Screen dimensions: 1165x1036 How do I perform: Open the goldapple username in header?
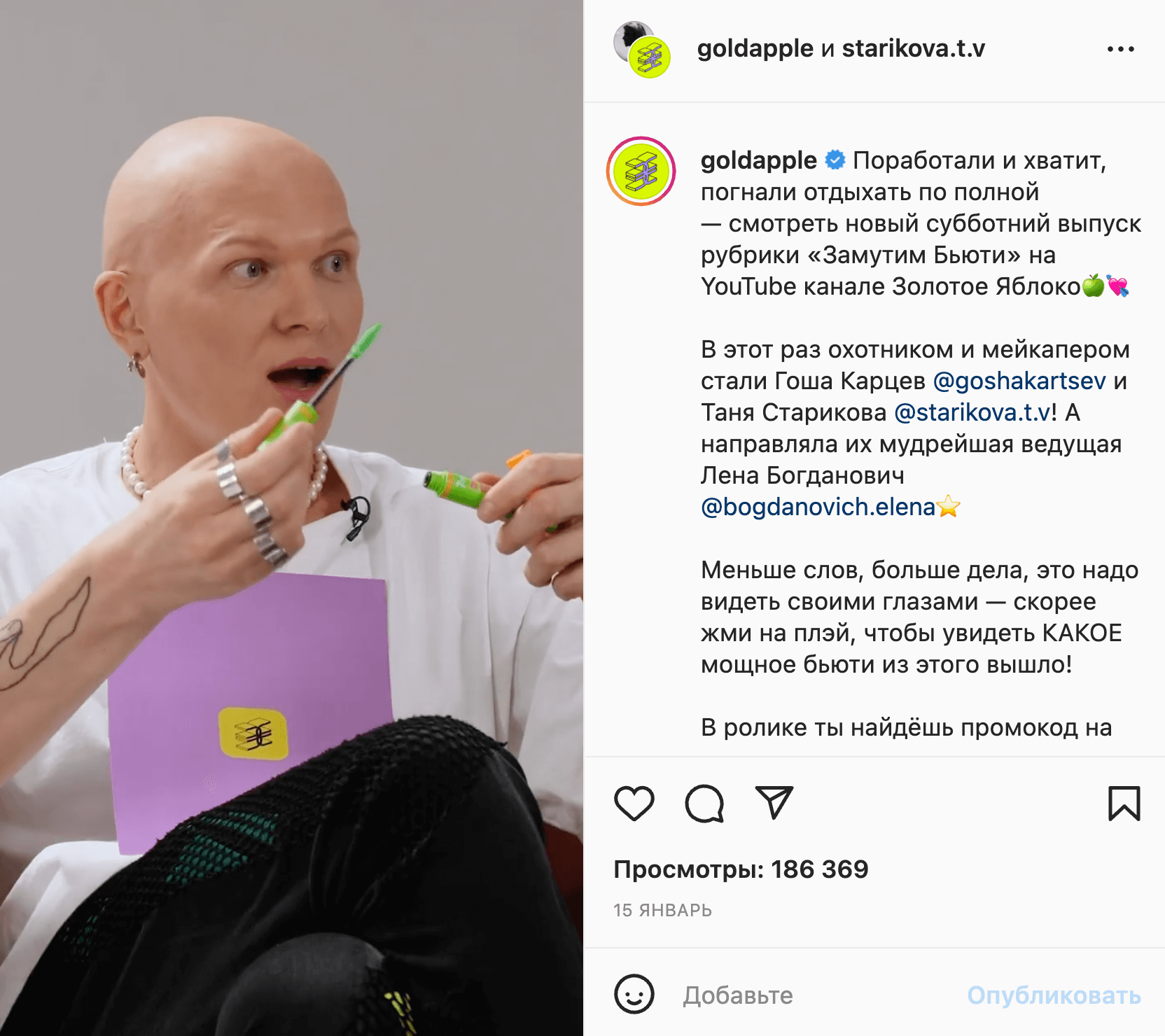point(755,48)
